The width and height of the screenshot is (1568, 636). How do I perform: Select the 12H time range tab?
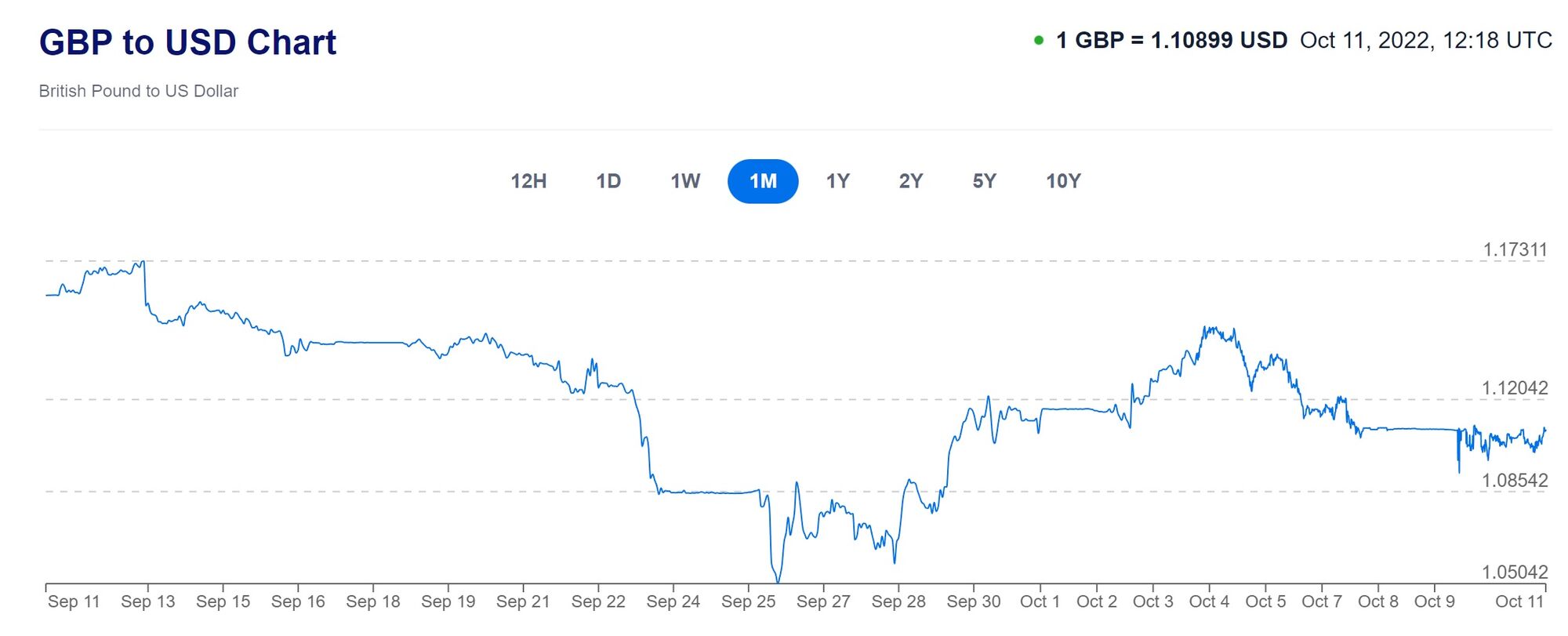(x=528, y=181)
